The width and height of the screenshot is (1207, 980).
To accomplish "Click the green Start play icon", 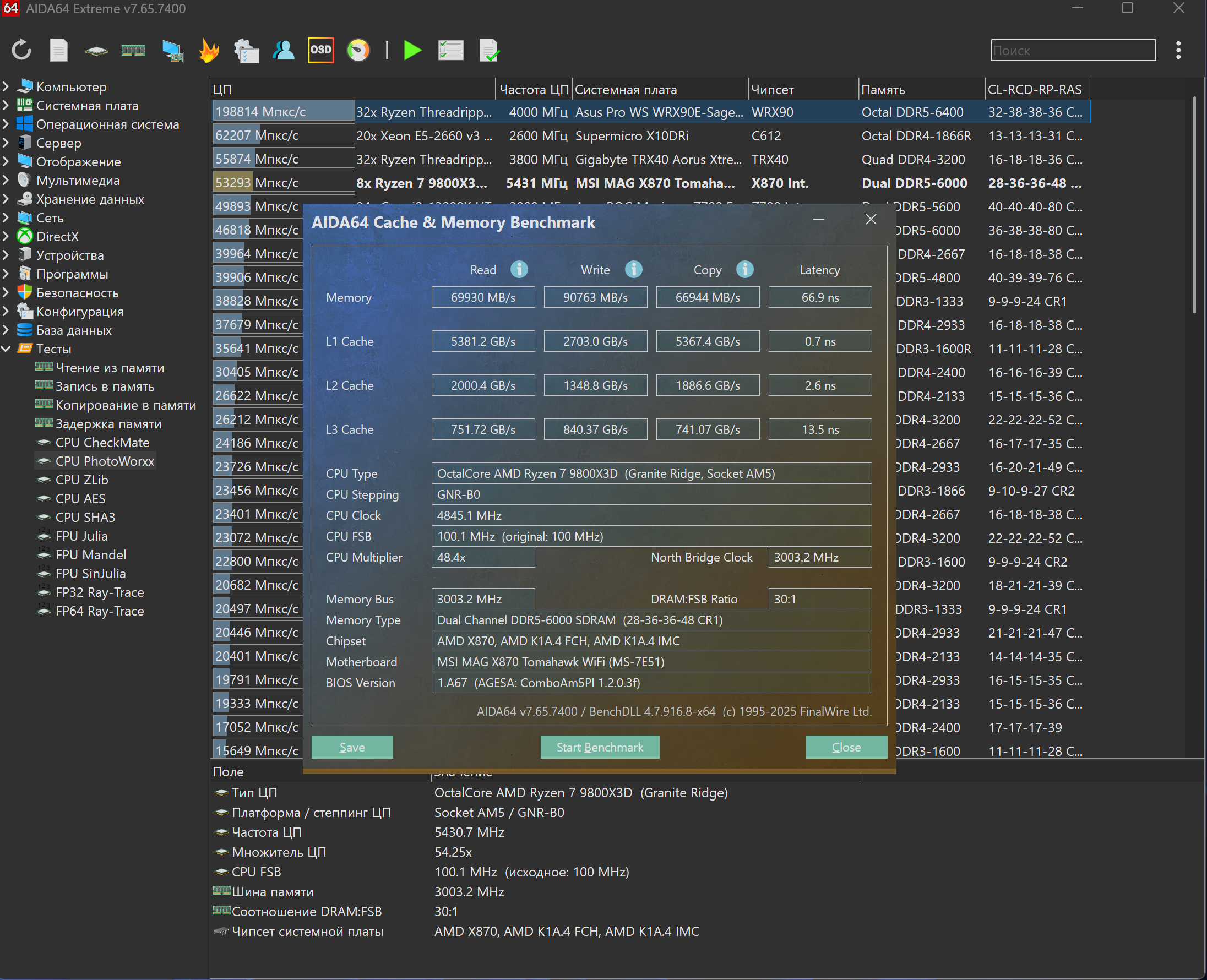I will [412, 50].
